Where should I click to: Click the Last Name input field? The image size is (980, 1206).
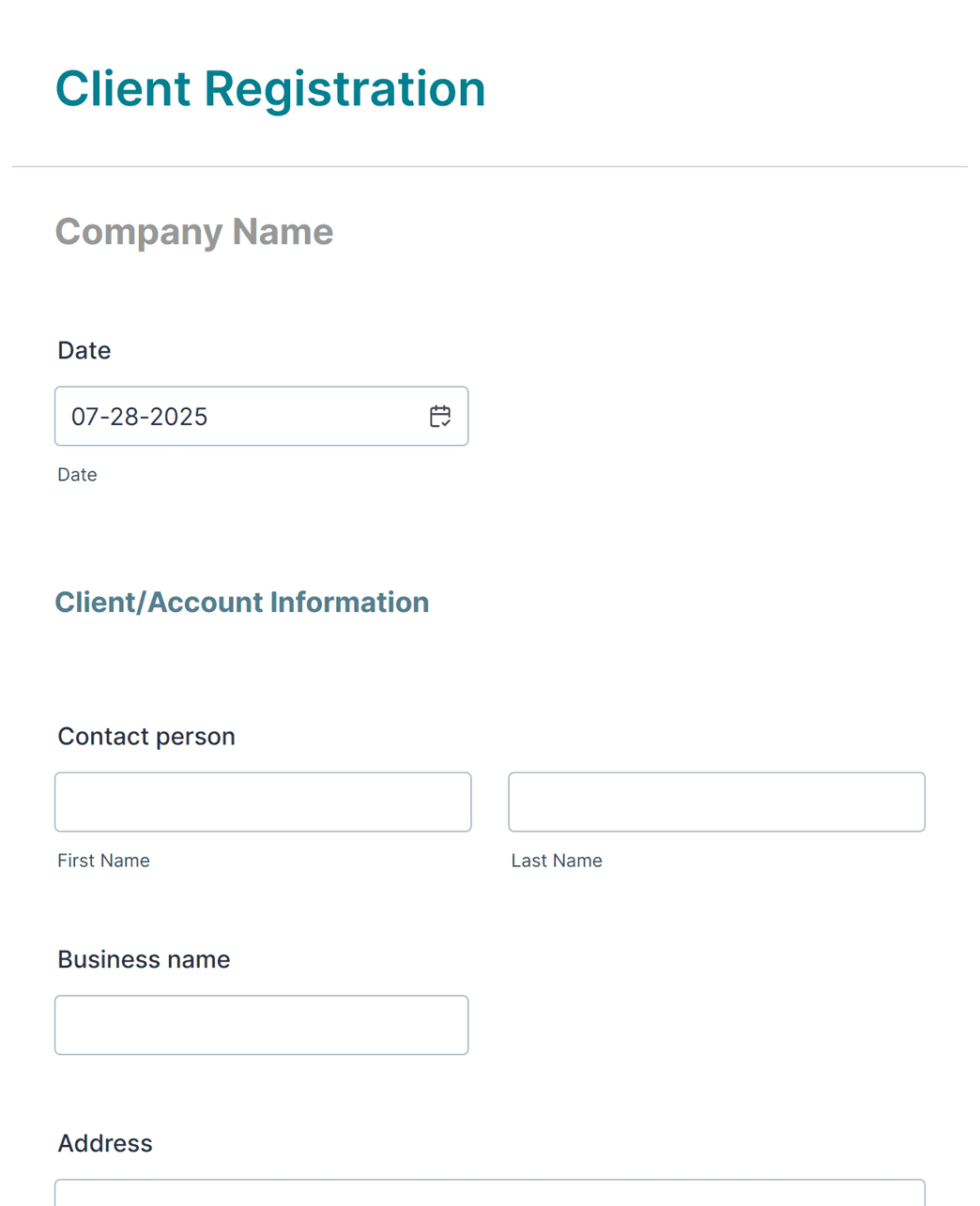(x=716, y=801)
